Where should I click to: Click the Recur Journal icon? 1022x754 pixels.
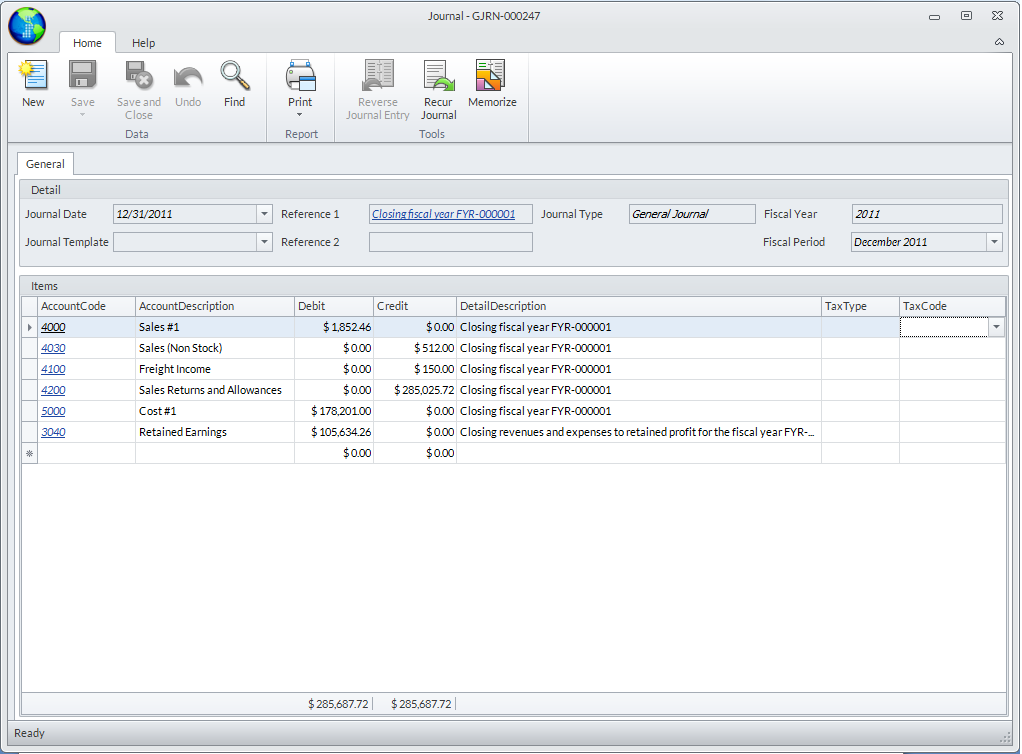438,76
